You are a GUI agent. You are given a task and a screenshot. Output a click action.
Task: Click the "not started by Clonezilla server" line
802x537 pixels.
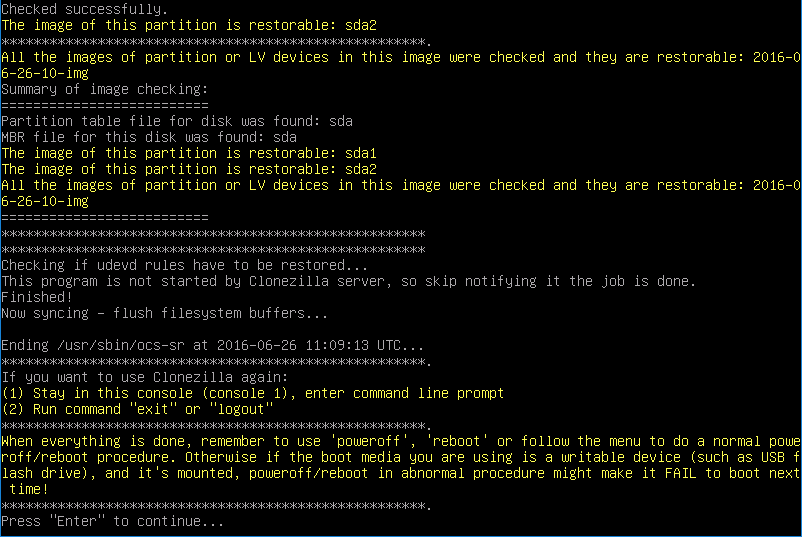[347, 281]
